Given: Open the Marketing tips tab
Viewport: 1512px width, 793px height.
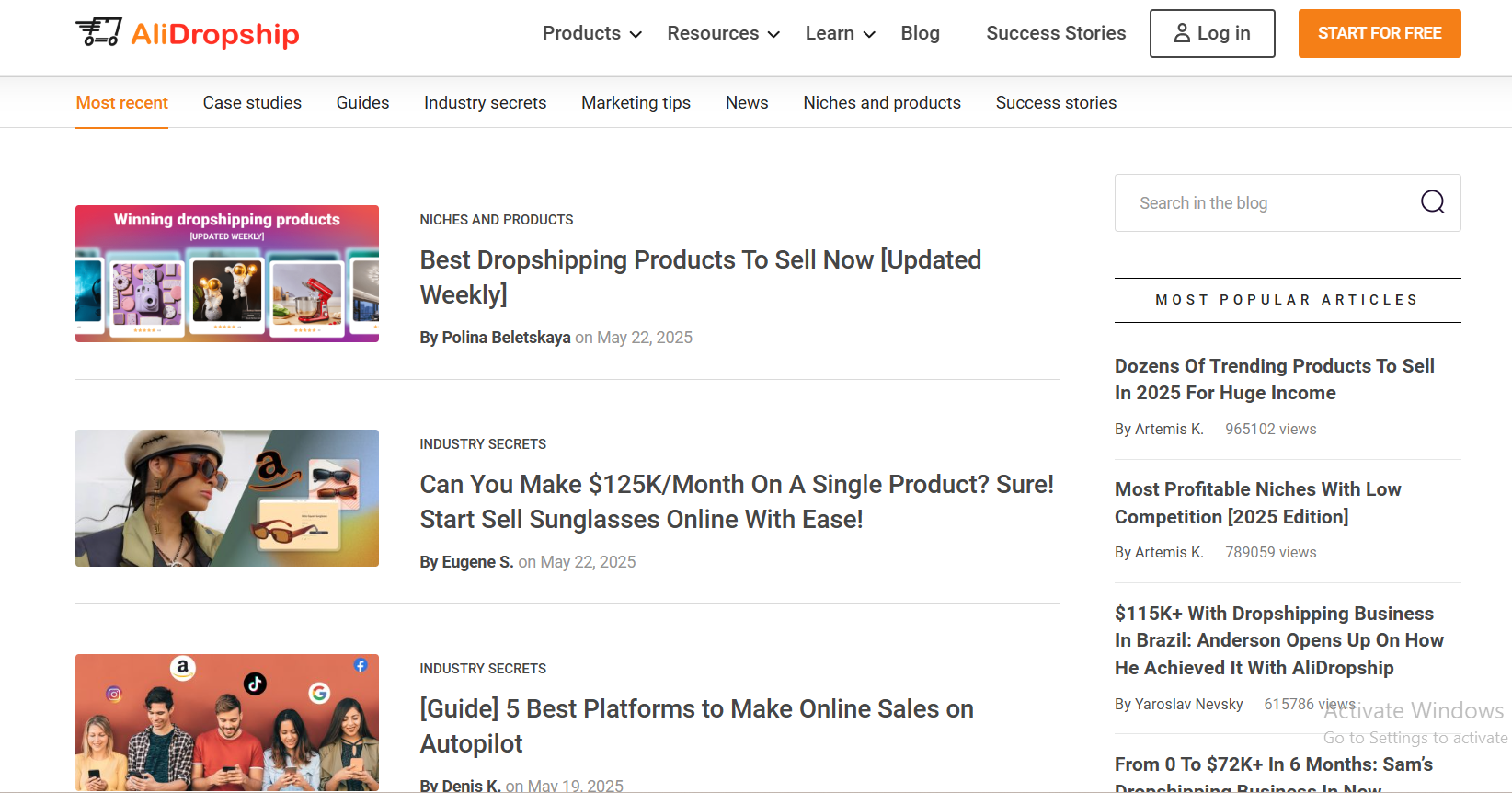Looking at the screenshot, I should (x=636, y=103).
